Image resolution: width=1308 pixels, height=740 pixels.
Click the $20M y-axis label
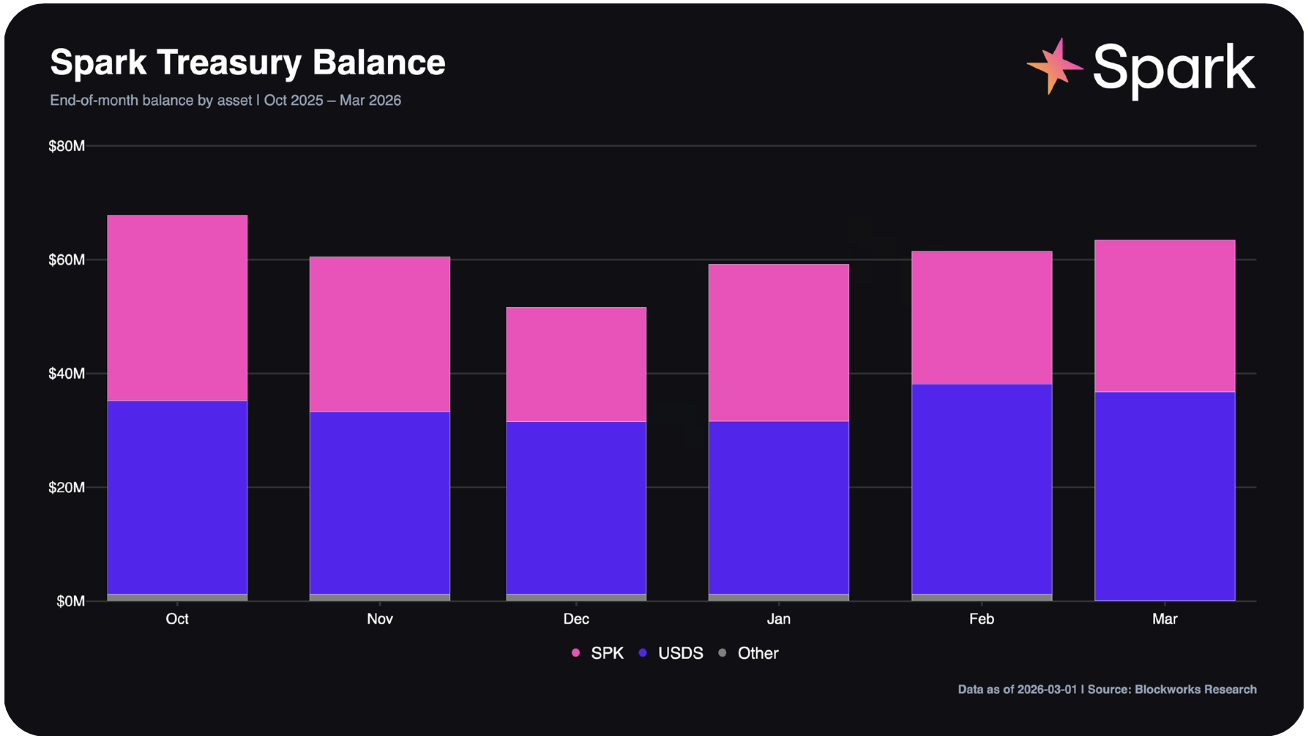click(x=67, y=488)
